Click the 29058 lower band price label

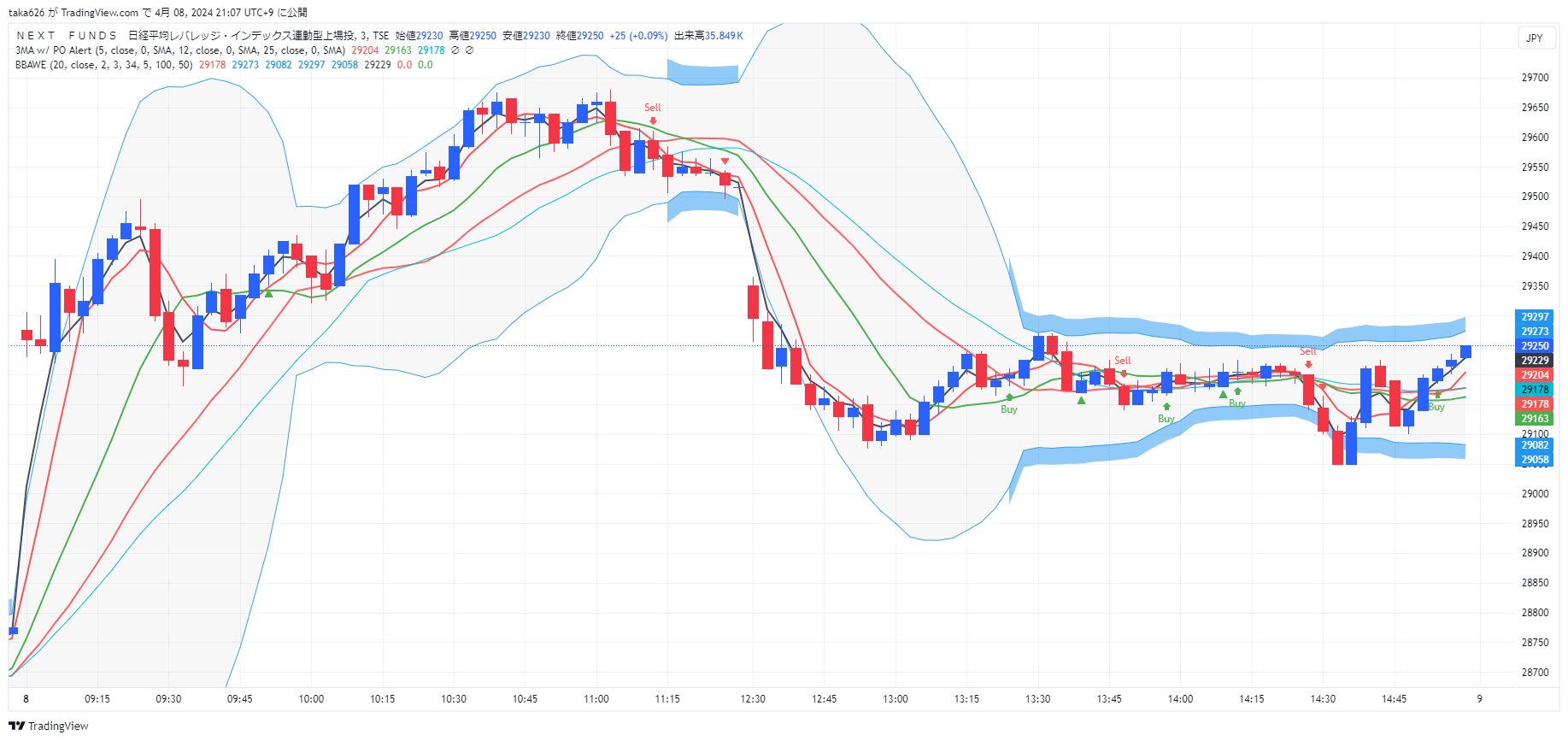[x=1535, y=460]
